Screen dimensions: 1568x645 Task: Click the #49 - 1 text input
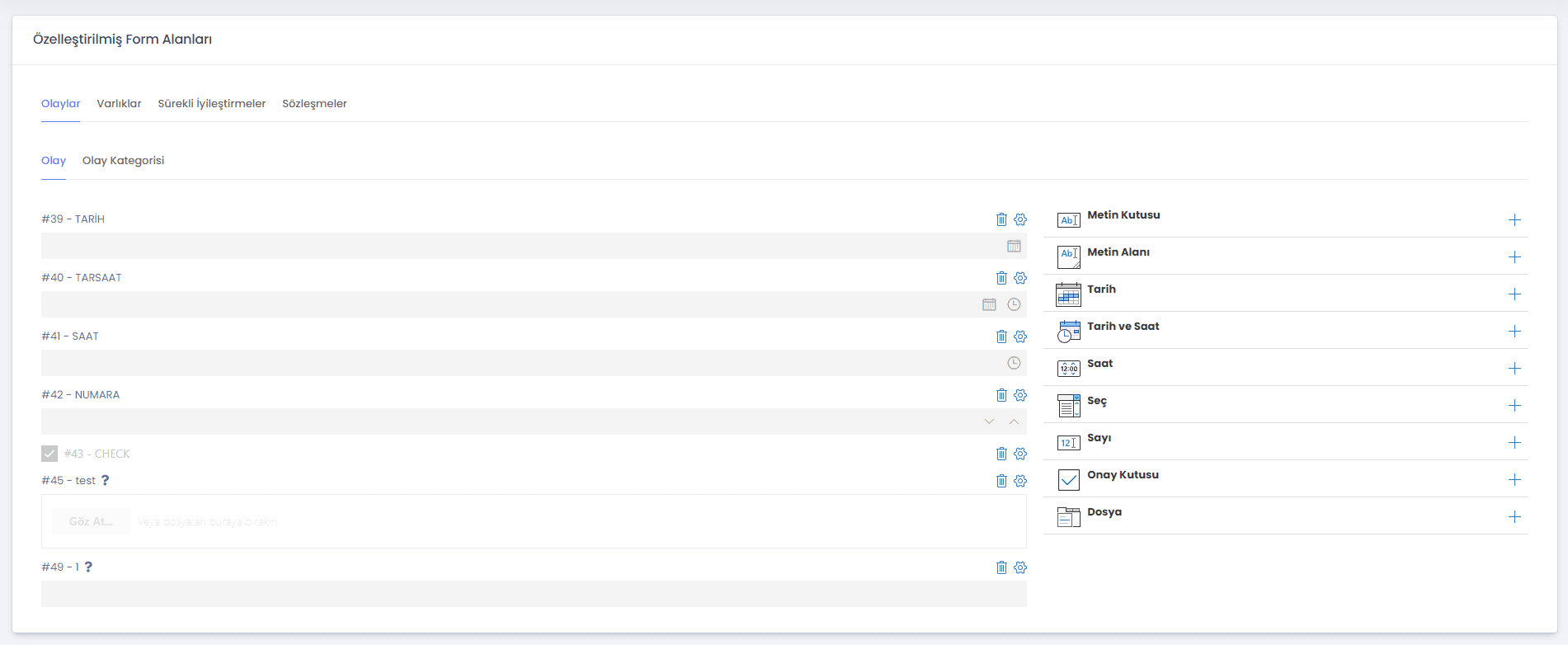[534, 594]
